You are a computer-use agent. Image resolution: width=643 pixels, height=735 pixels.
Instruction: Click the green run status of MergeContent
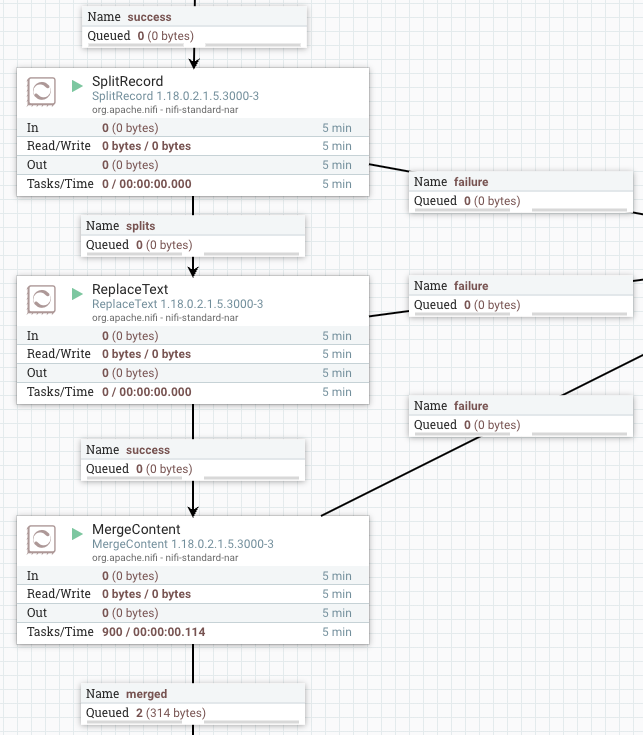pyautogui.click(x=77, y=534)
